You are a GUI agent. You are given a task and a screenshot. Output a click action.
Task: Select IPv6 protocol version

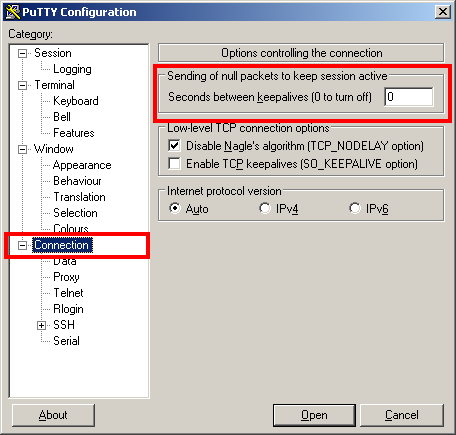click(x=355, y=208)
